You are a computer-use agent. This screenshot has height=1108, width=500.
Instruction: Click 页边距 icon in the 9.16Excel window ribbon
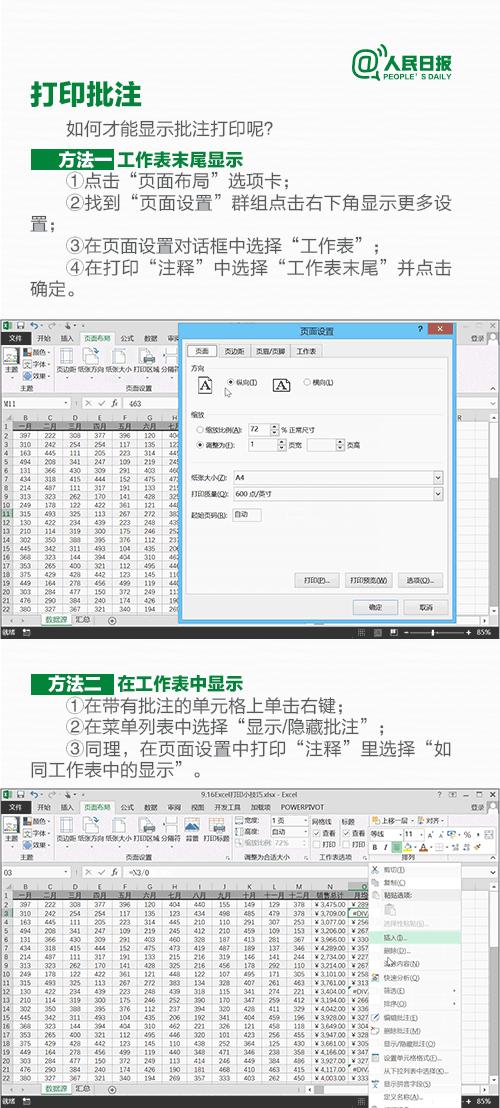(66, 826)
